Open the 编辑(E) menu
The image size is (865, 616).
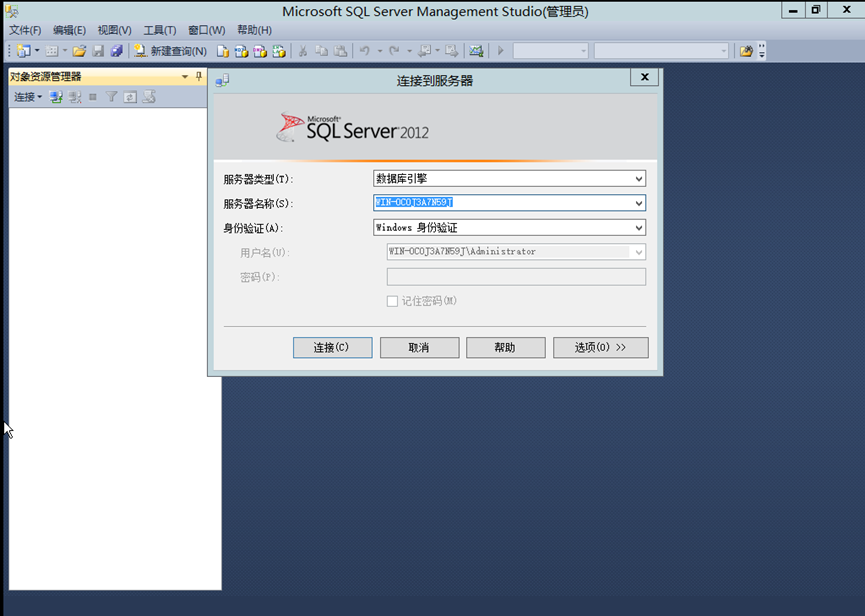(x=70, y=30)
